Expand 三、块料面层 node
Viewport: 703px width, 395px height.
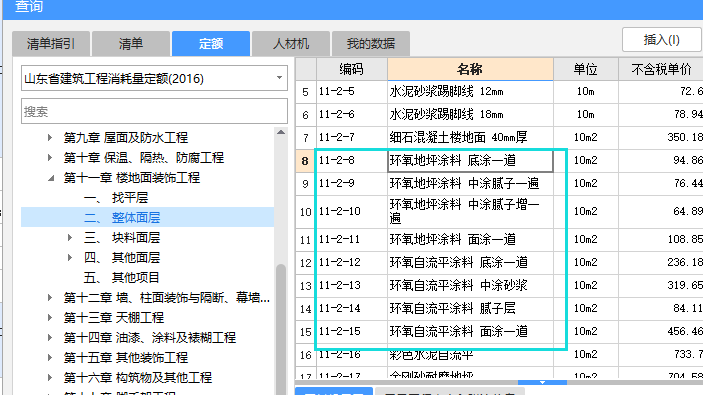[x=70, y=238]
